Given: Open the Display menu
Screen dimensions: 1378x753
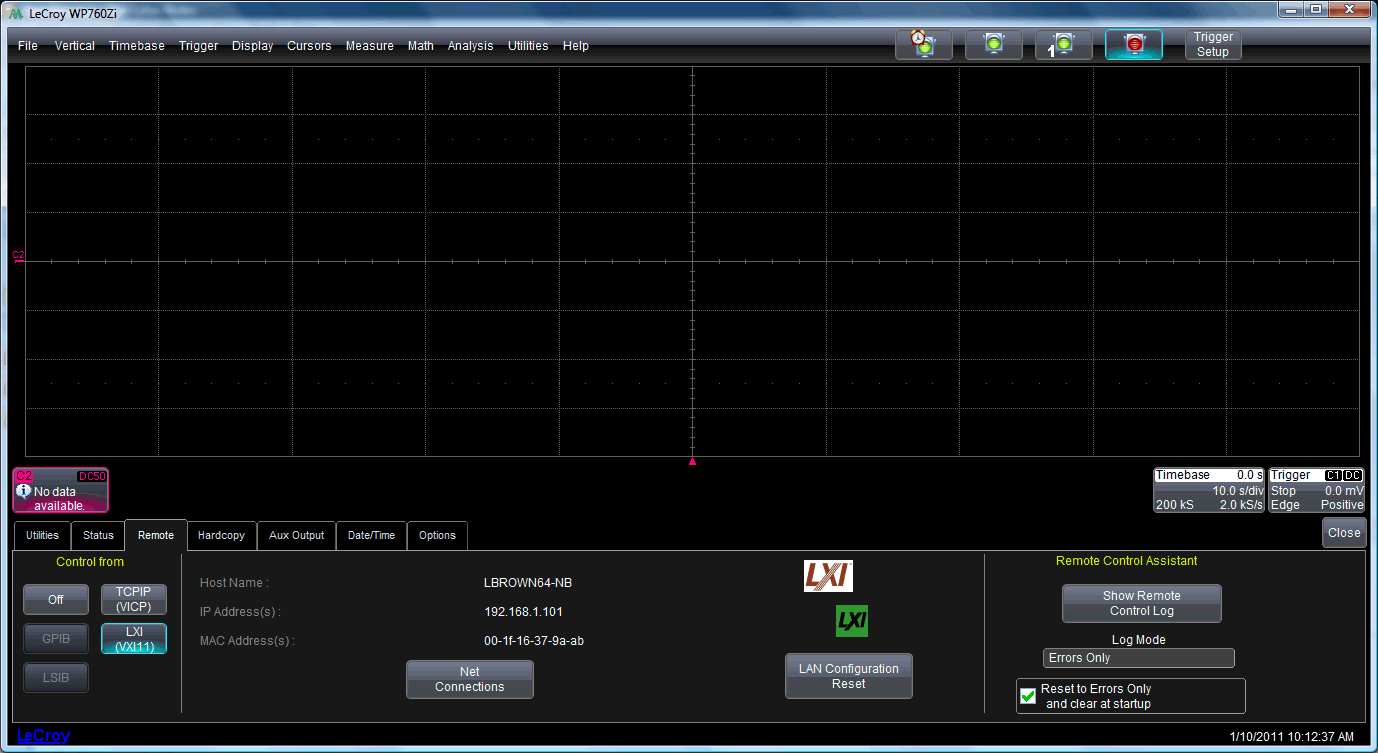Looking at the screenshot, I should [252, 46].
